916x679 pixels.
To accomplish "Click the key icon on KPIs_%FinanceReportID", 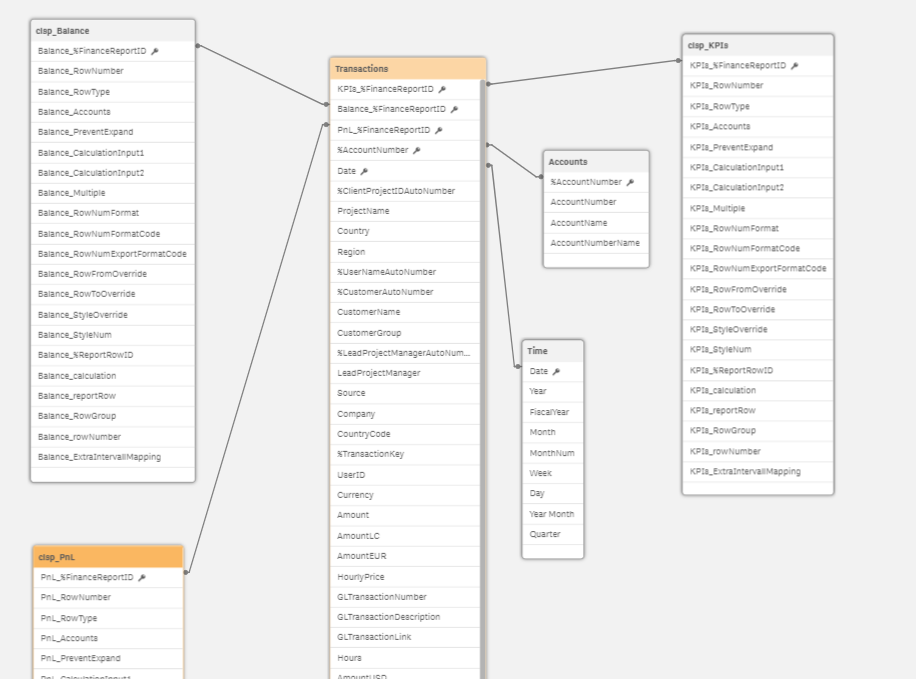I will click(x=797, y=65).
